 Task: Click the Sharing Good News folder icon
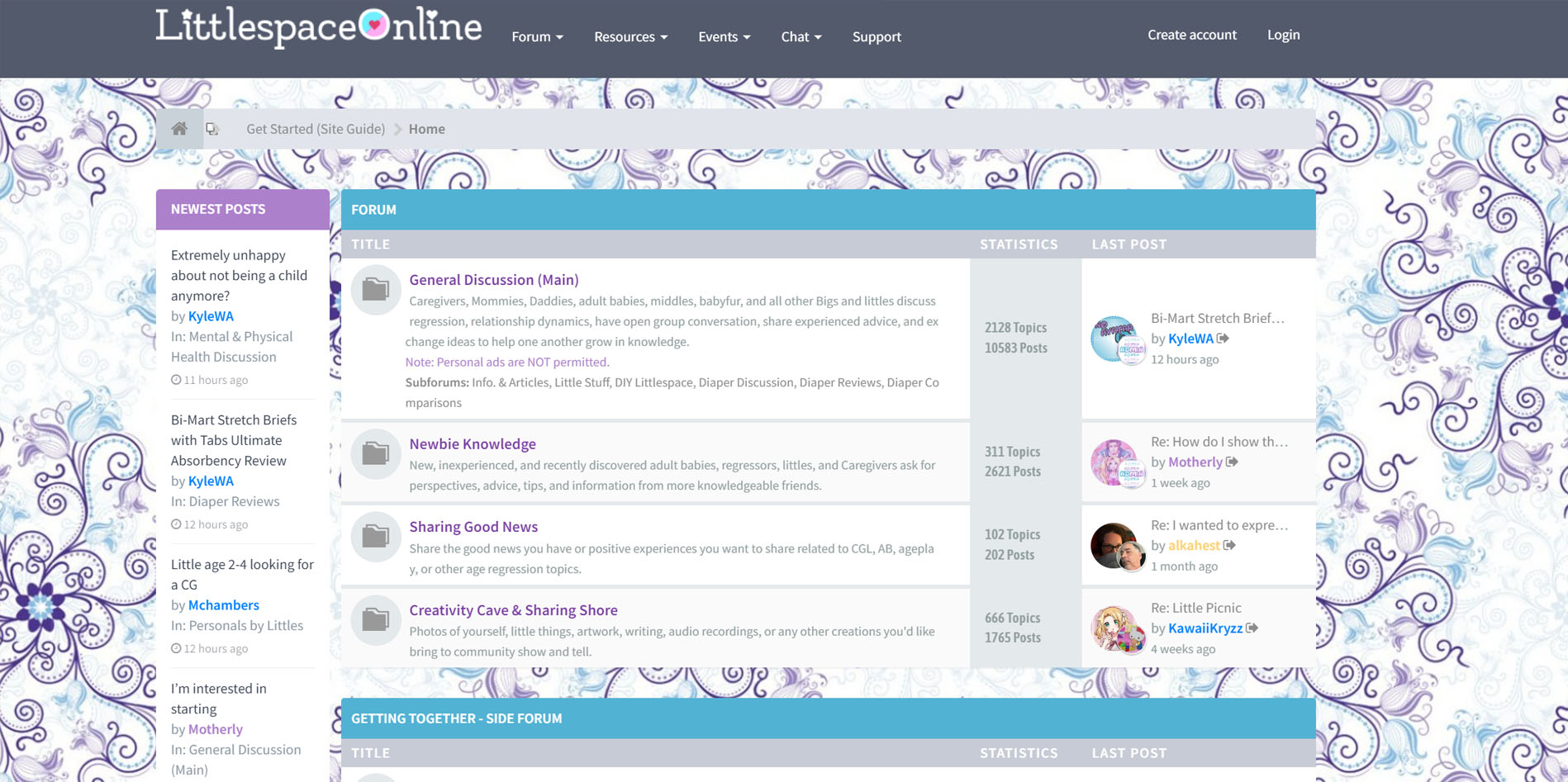(x=375, y=536)
